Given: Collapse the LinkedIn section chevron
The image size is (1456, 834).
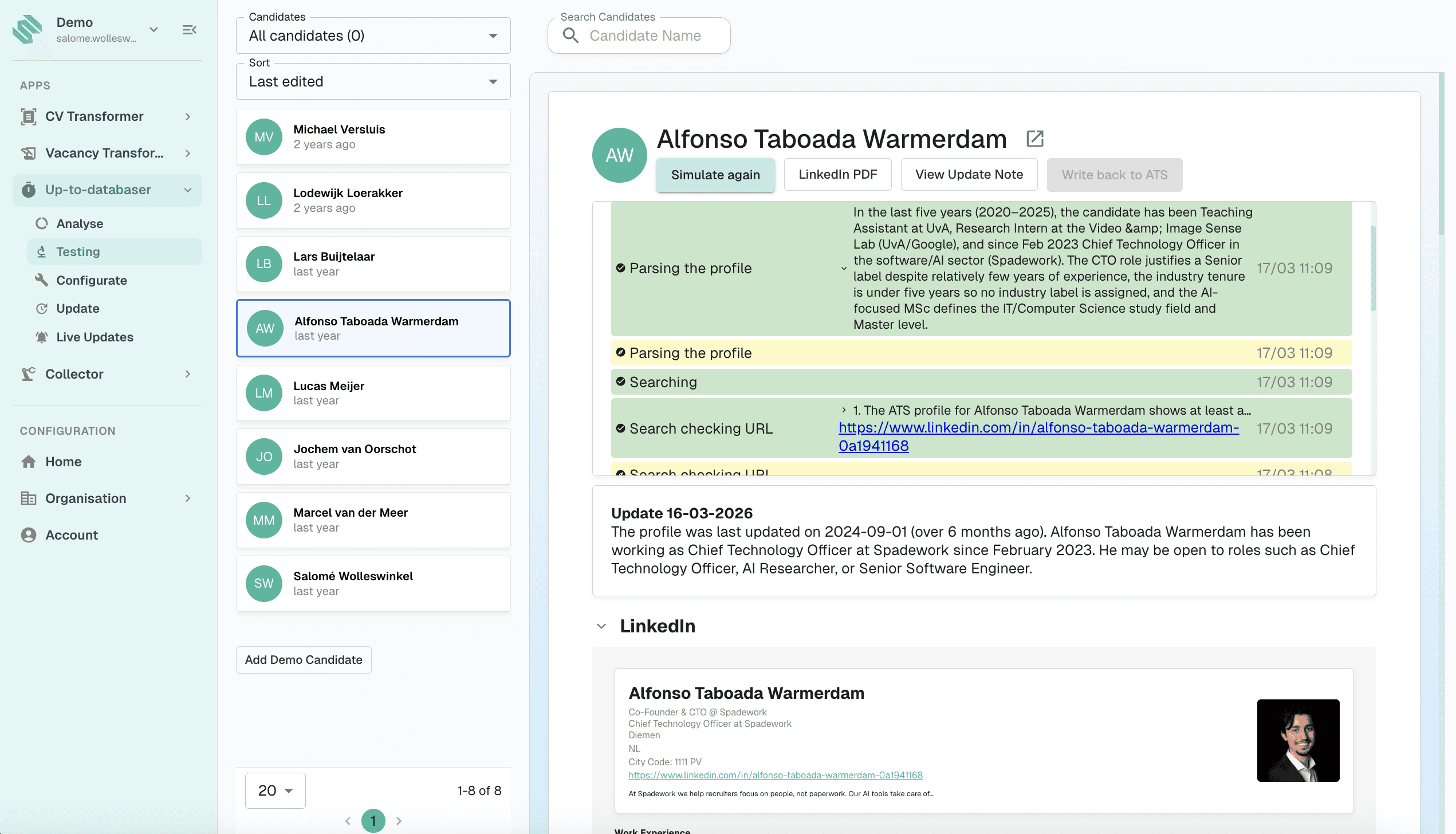Looking at the screenshot, I should pos(601,626).
